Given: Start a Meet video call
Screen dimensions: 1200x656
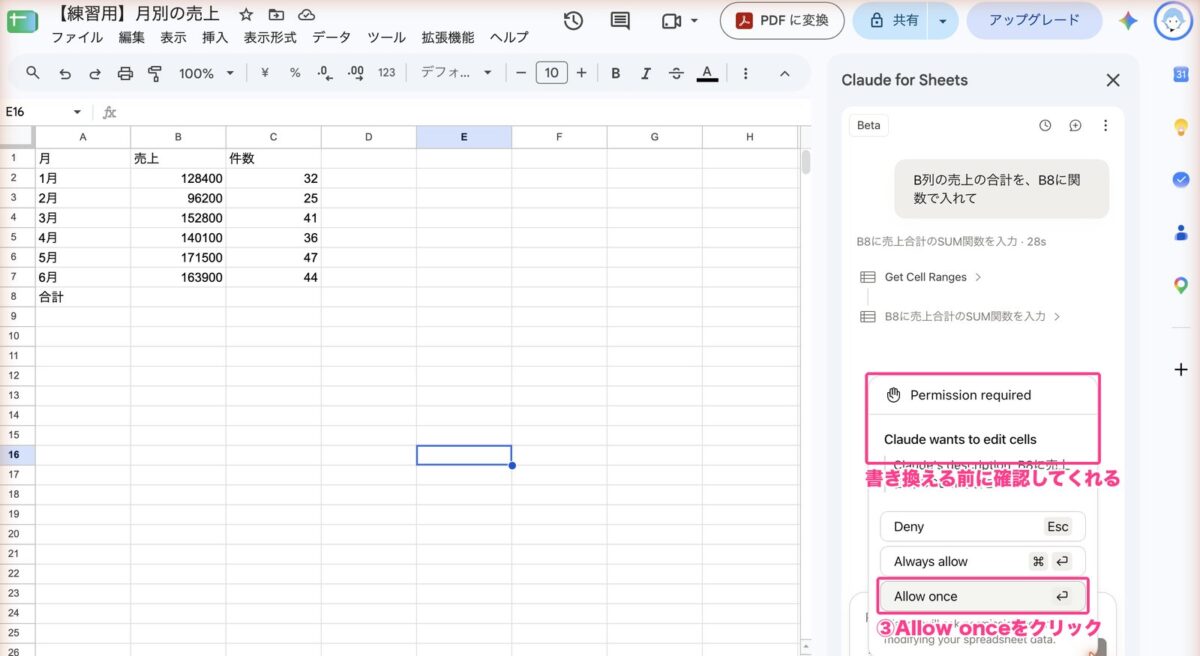Looking at the screenshot, I should click(671, 21).
